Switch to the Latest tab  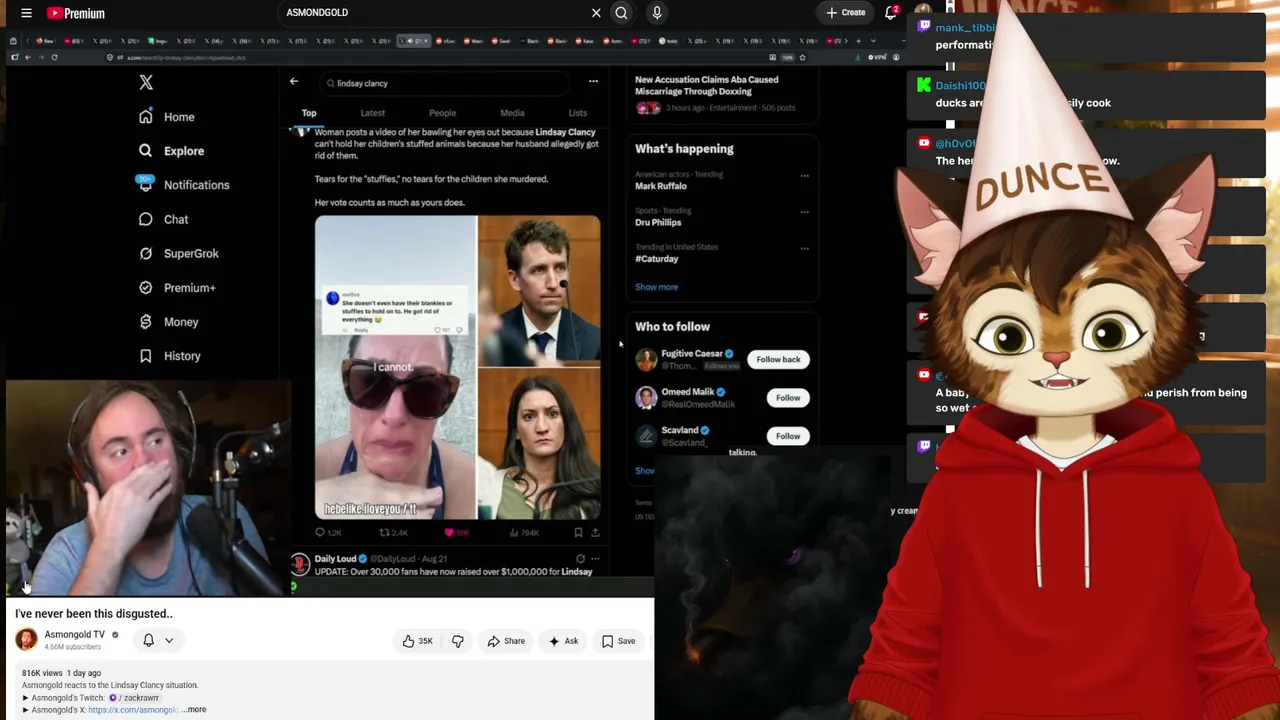(373, 113)
